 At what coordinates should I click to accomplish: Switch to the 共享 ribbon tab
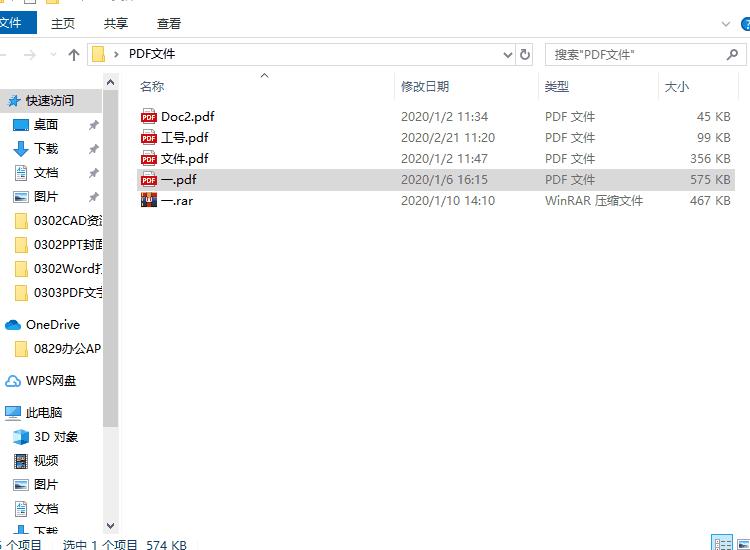(116, 23)
